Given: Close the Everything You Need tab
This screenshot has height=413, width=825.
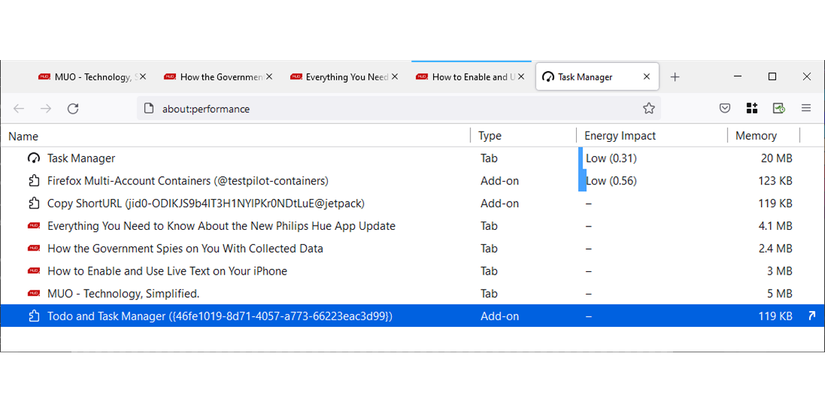Looking at the screenshot, I should (395, 77).
